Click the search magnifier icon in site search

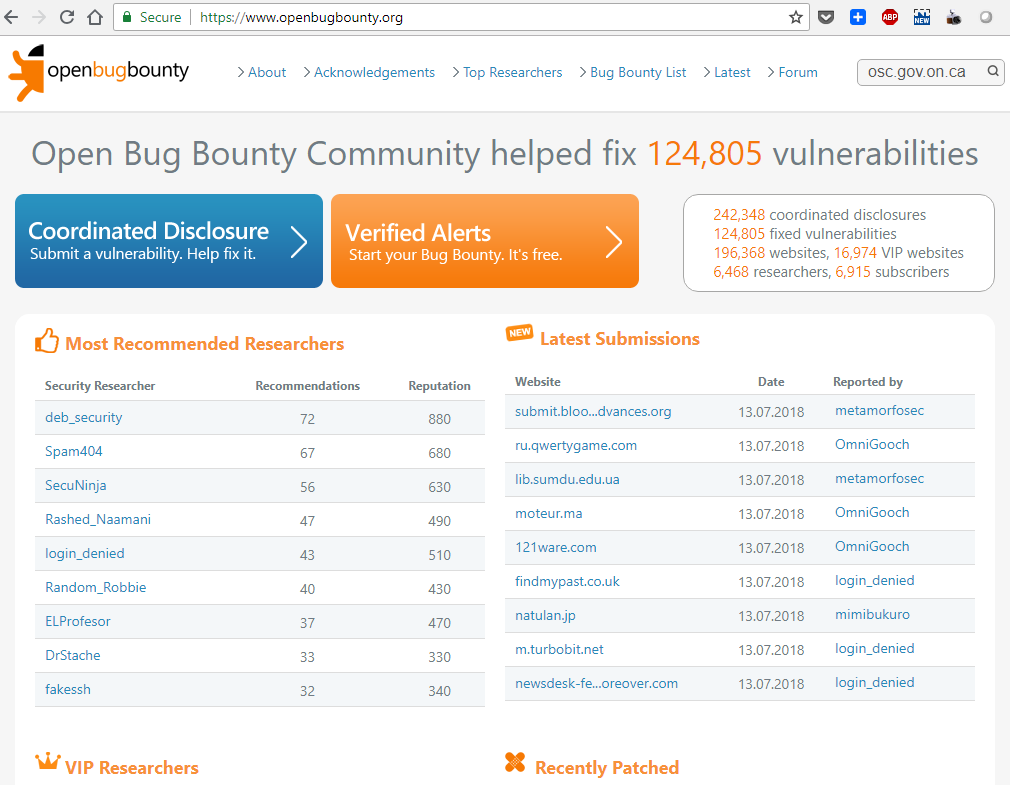[x=993, y=71]
